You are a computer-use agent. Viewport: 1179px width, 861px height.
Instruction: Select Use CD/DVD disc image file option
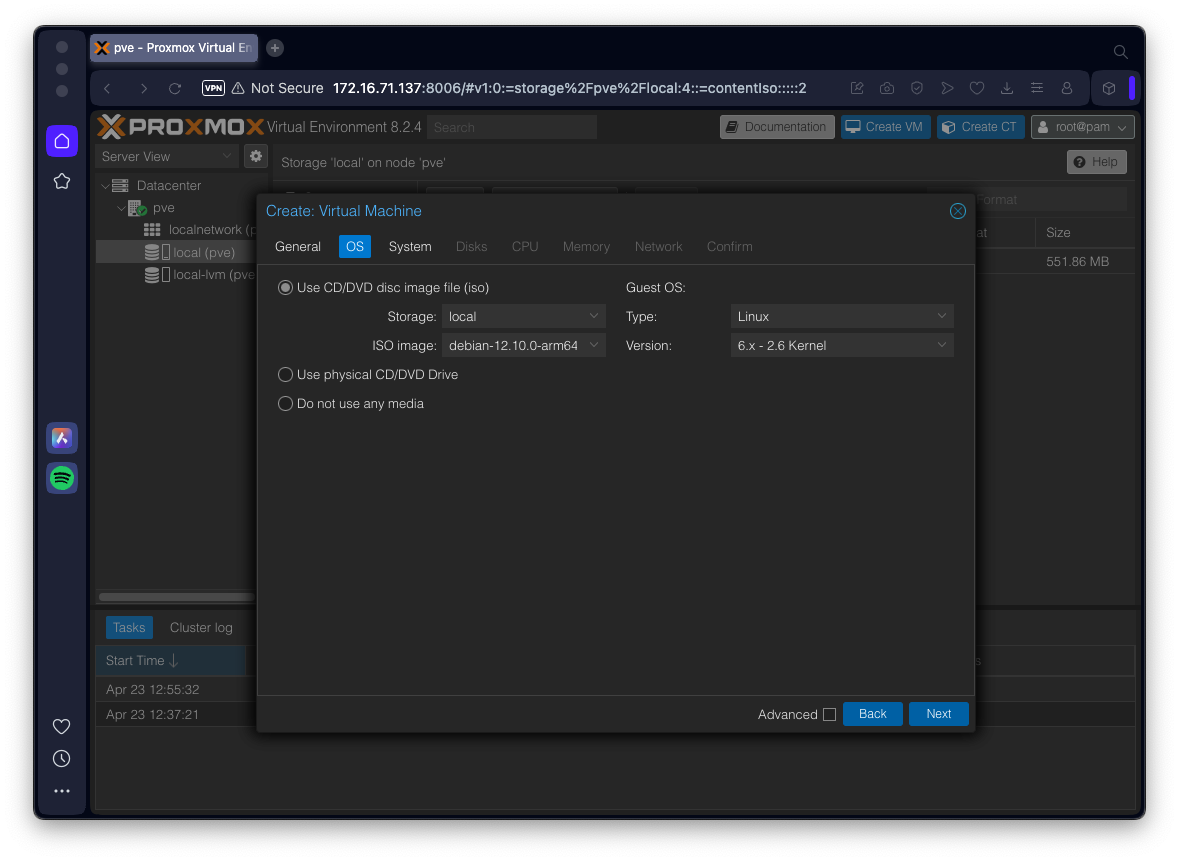coord(286,288)
